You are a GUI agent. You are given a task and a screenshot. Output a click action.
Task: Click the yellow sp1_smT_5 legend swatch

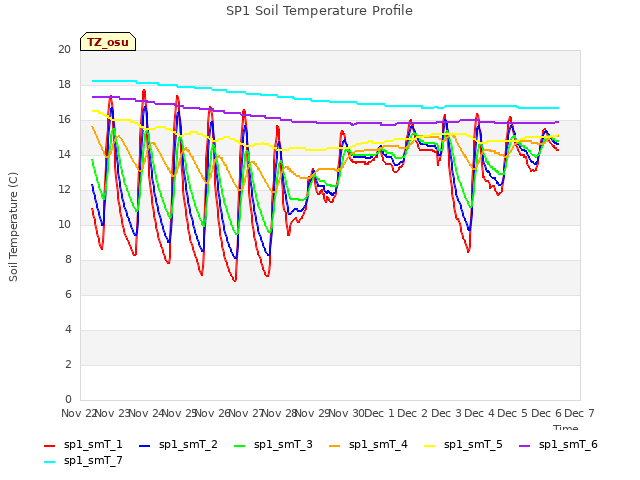(429, 446)
